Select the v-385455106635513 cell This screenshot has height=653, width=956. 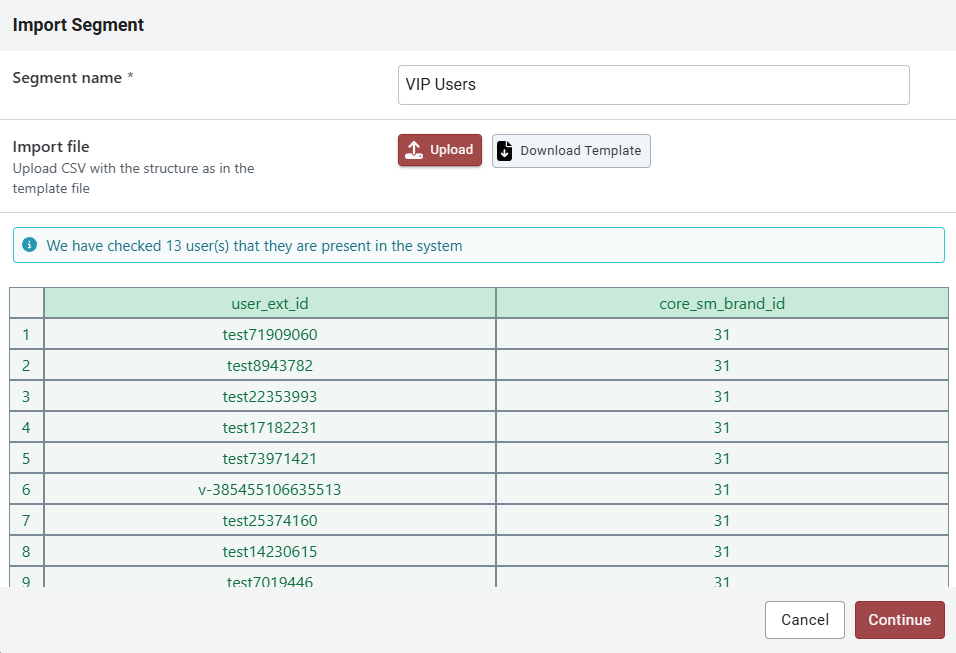270,489
